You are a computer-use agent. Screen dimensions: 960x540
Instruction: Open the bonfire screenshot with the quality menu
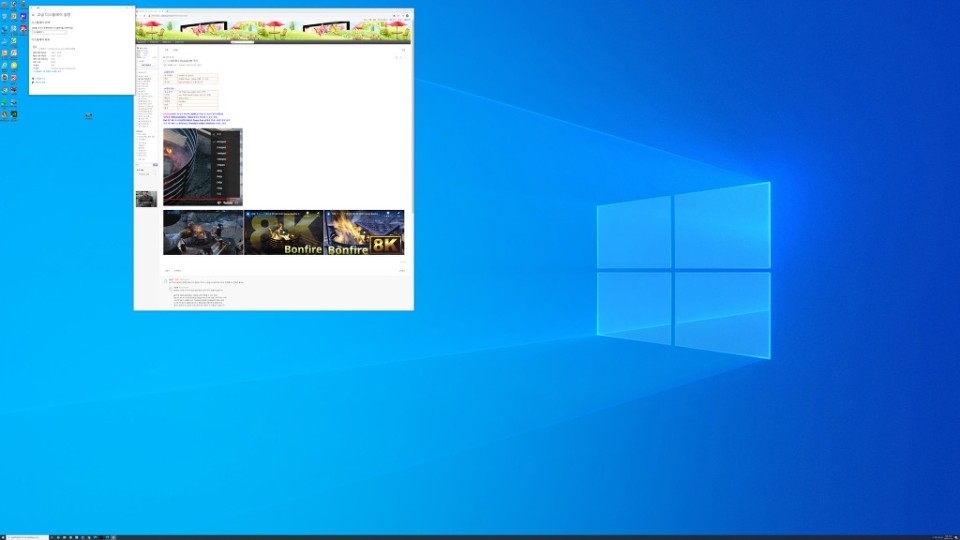click(x=203, y=167)
